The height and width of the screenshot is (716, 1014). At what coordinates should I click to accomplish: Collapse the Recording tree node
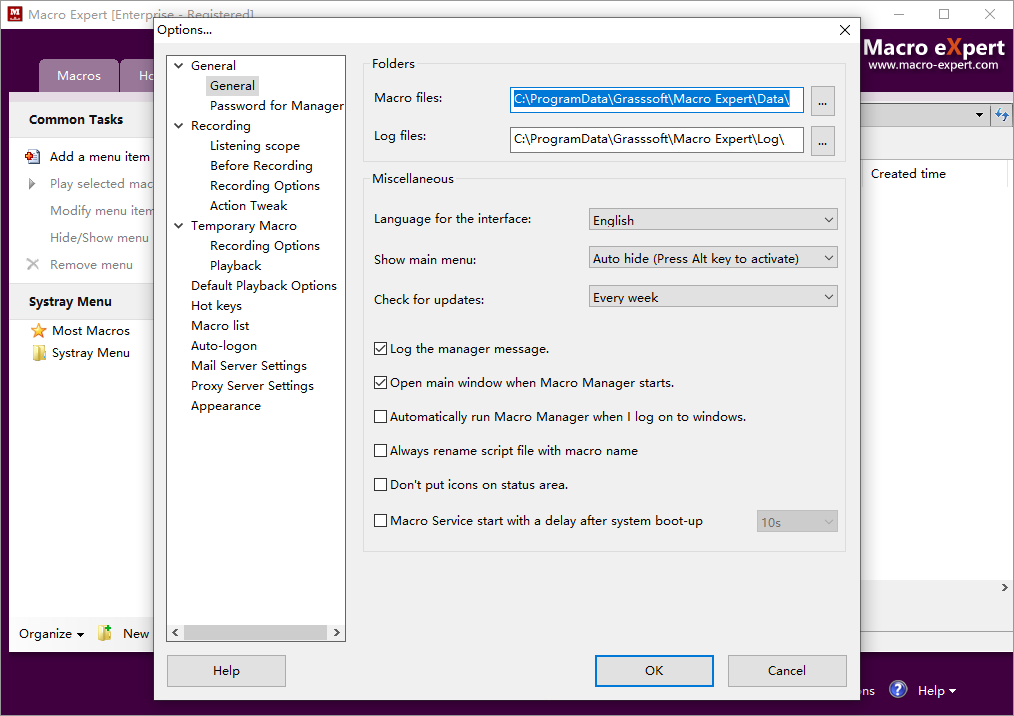click(x=178, y=125)
